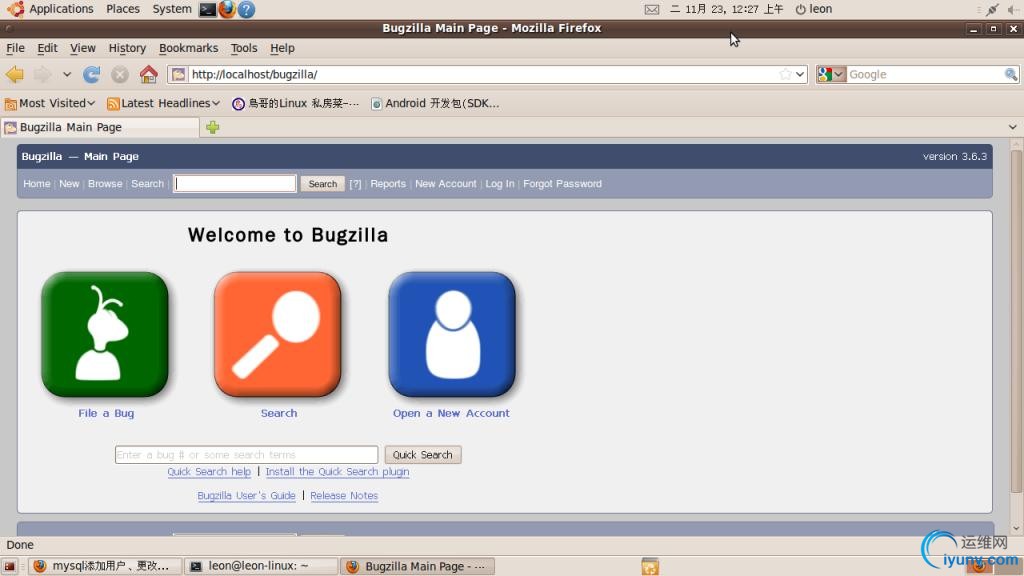The image size is (1024, 576).
Task: Open the Release Notes link
Action: tap(344, 496)
